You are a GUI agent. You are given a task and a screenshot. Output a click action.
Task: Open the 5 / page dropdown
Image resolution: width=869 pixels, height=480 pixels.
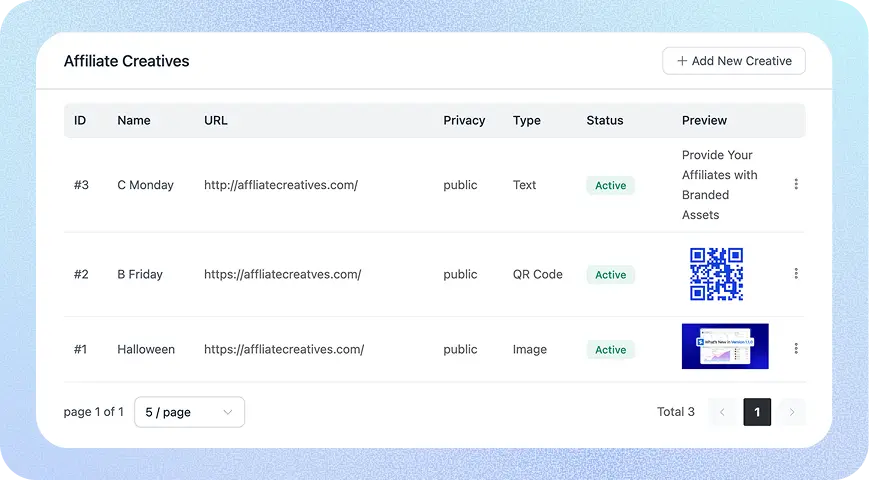tap(189, 412)
